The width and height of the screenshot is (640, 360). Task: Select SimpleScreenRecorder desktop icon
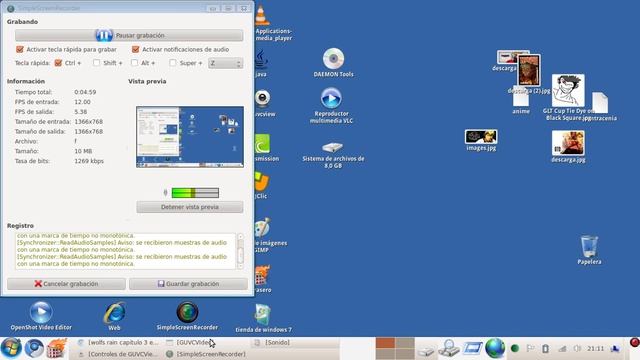coord(187,312)
